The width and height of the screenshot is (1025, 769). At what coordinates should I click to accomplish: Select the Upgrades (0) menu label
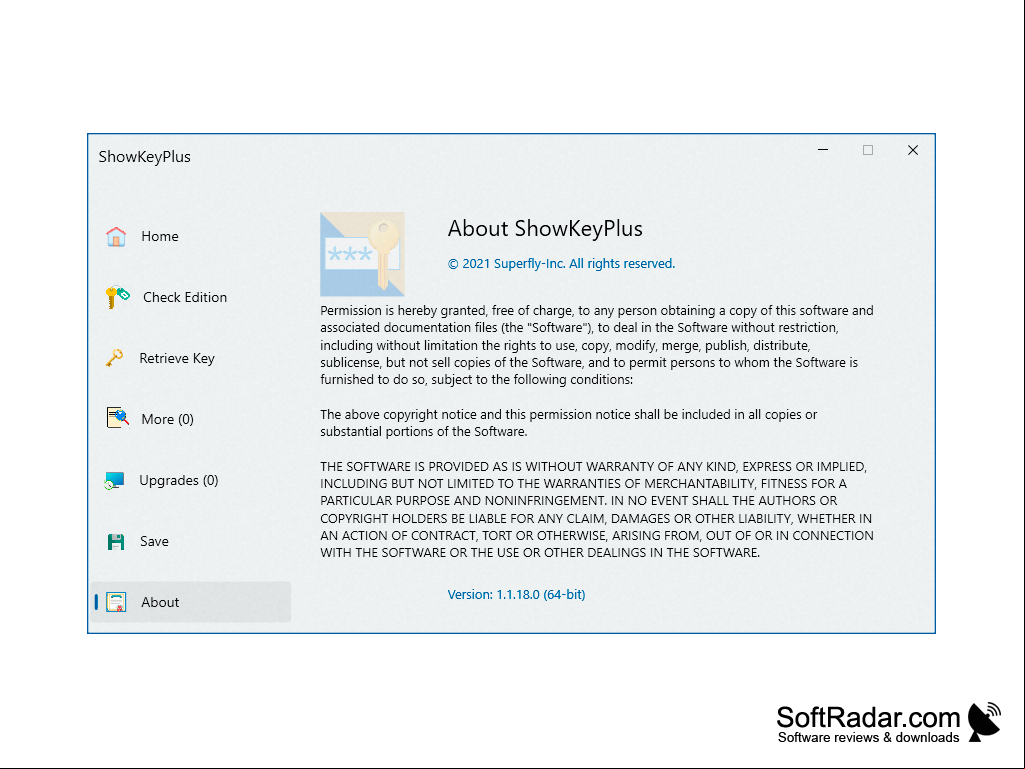pyautogui.click(x=178, y=481)
